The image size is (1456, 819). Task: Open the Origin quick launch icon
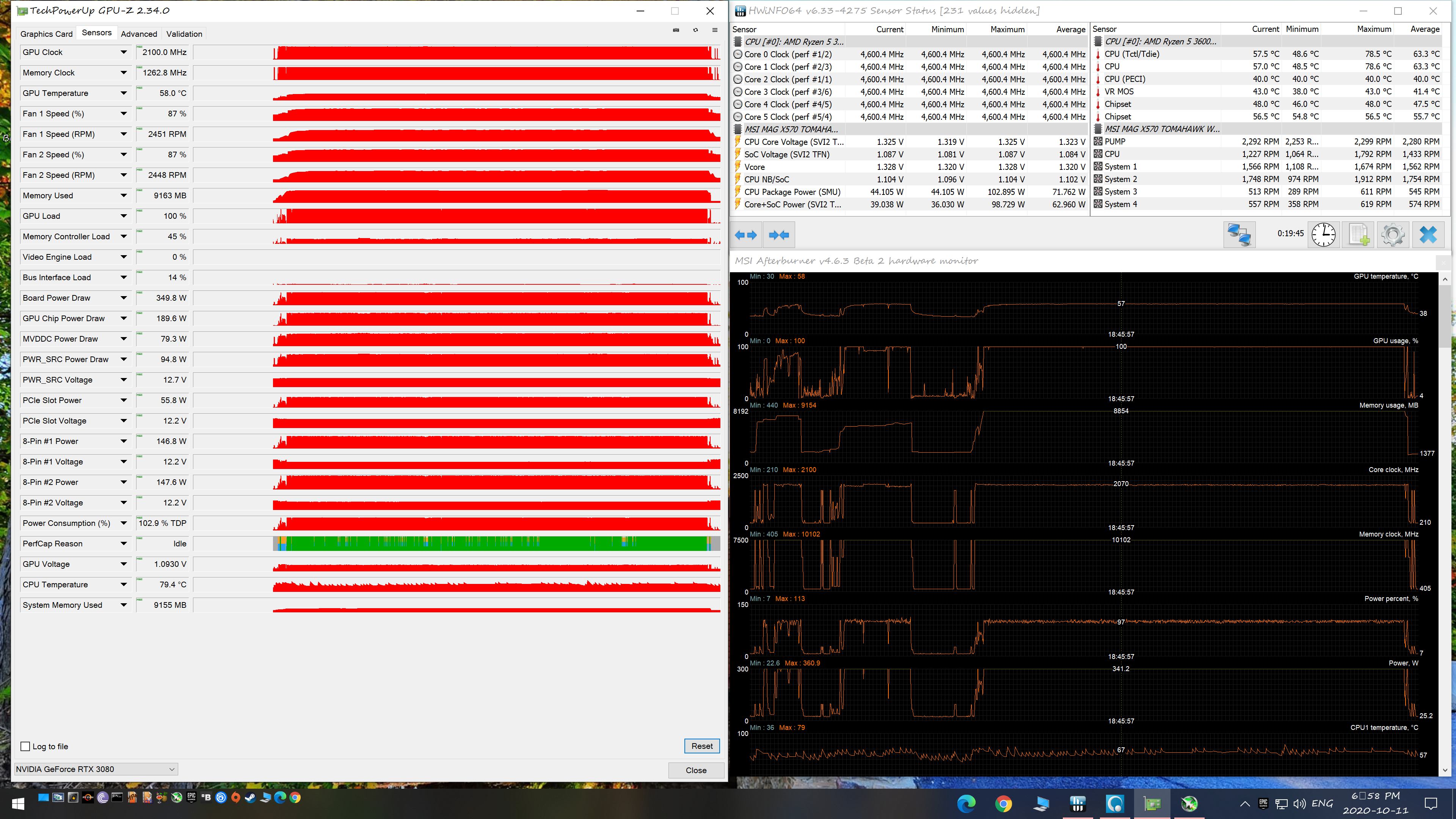click(236, 797)
